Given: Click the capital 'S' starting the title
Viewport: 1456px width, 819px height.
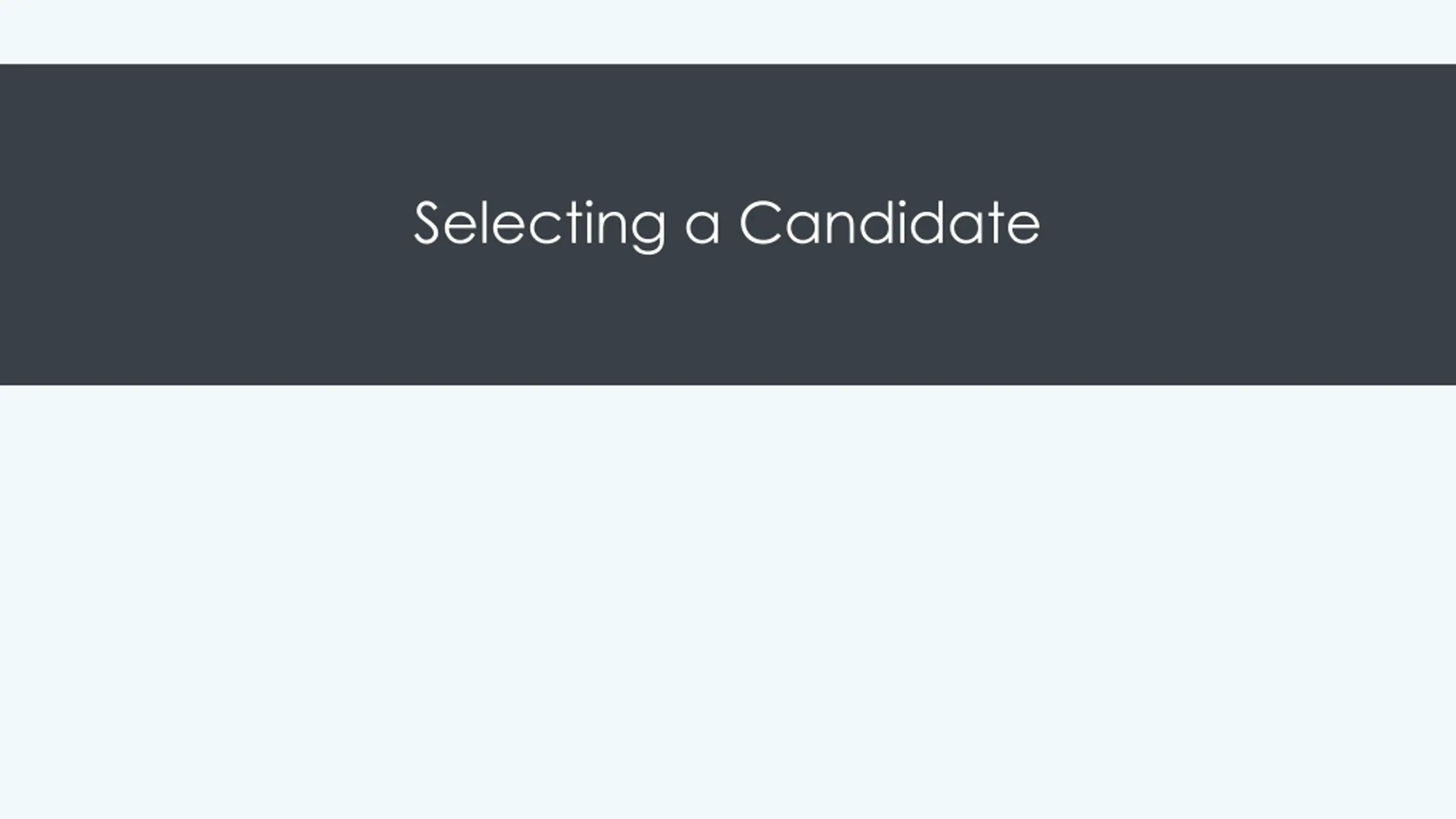Looking at the screenshot, I should pos(427,222).
